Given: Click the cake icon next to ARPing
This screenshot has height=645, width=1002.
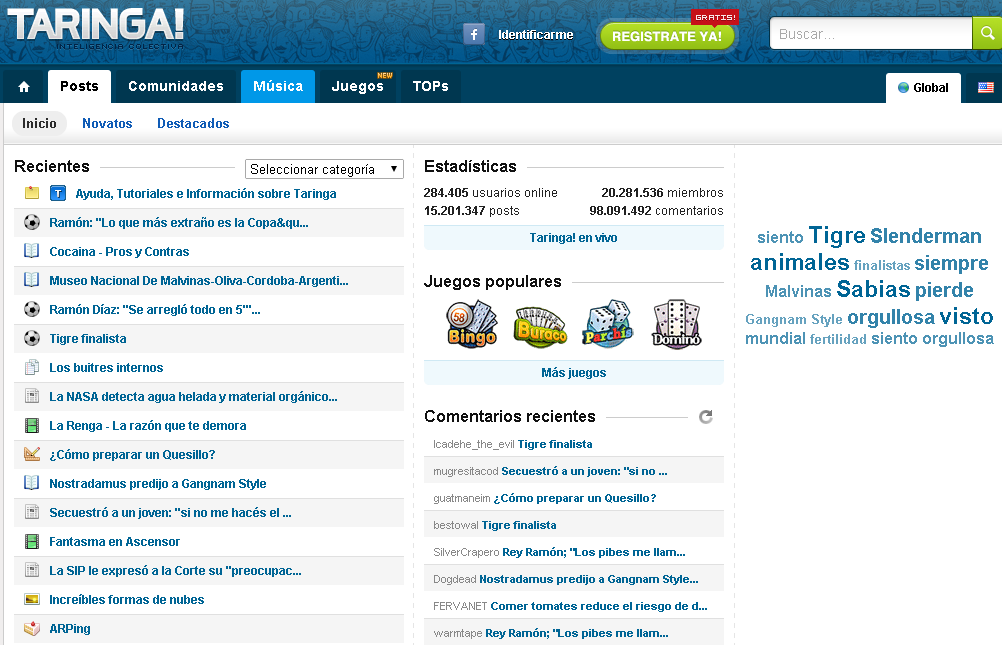Looking at the screenshot, I should click(x=32, y=628).
